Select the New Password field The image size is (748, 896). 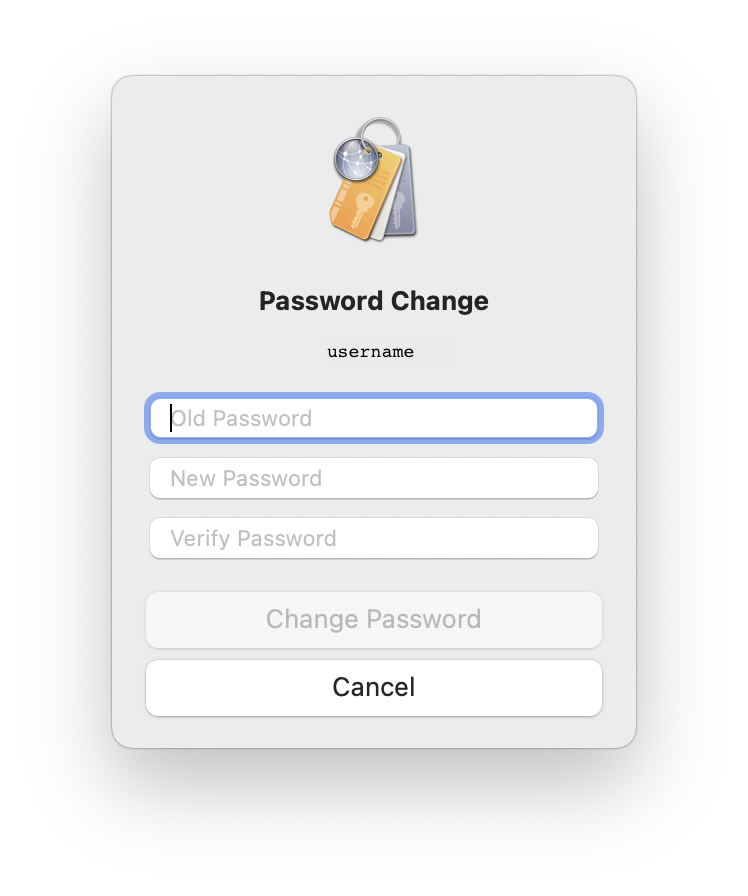pos(374,478)
